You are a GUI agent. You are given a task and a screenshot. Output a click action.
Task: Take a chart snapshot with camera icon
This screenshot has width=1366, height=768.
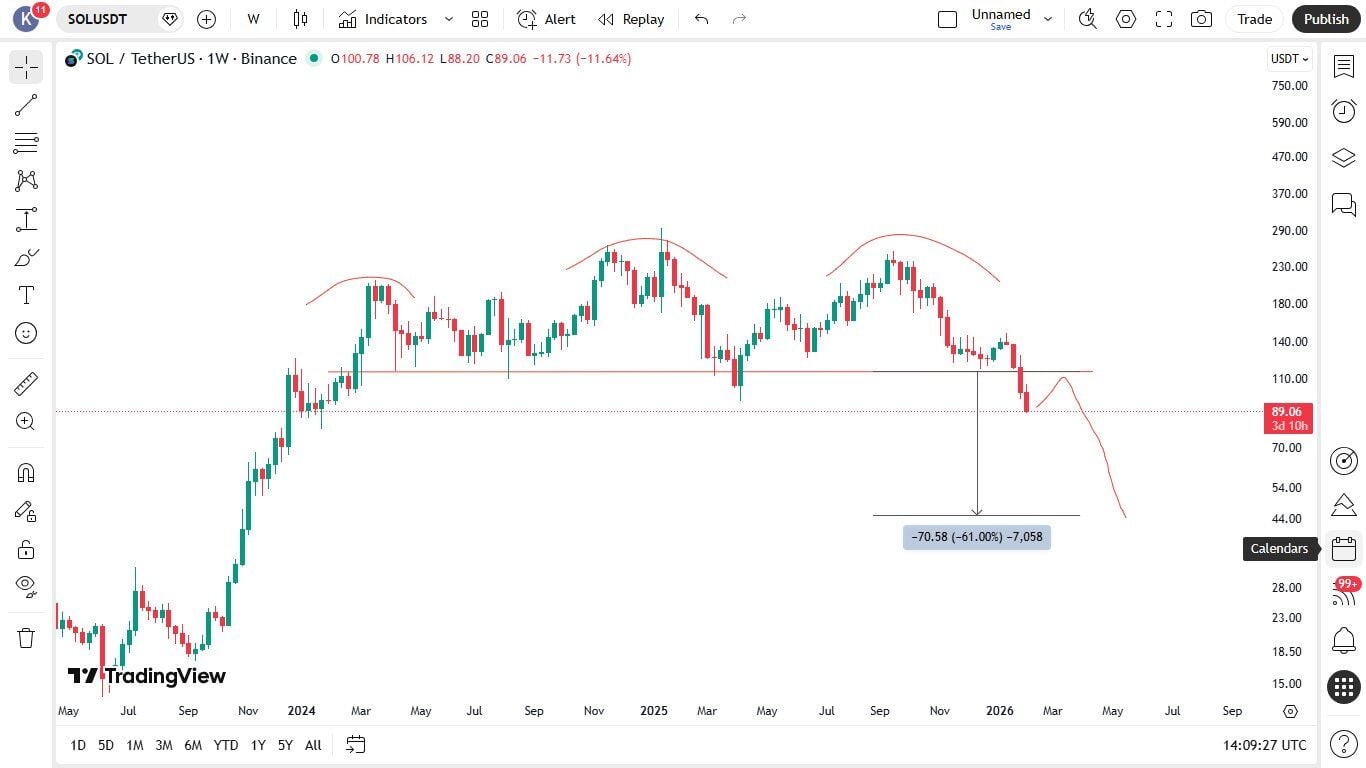pyautogui.click(x=1201, y=19)
